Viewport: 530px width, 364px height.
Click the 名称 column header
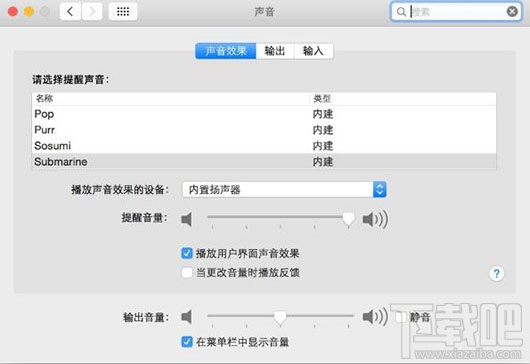(x=171, y=98)
